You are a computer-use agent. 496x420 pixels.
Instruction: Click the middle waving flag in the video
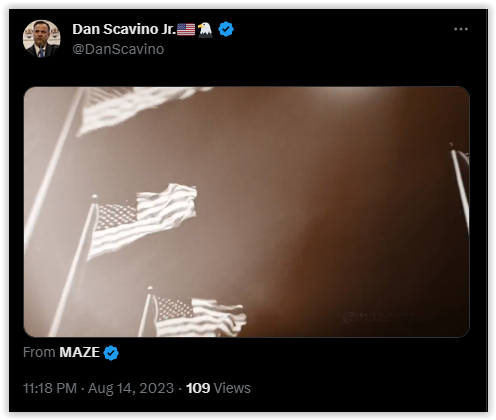(143, 220)
